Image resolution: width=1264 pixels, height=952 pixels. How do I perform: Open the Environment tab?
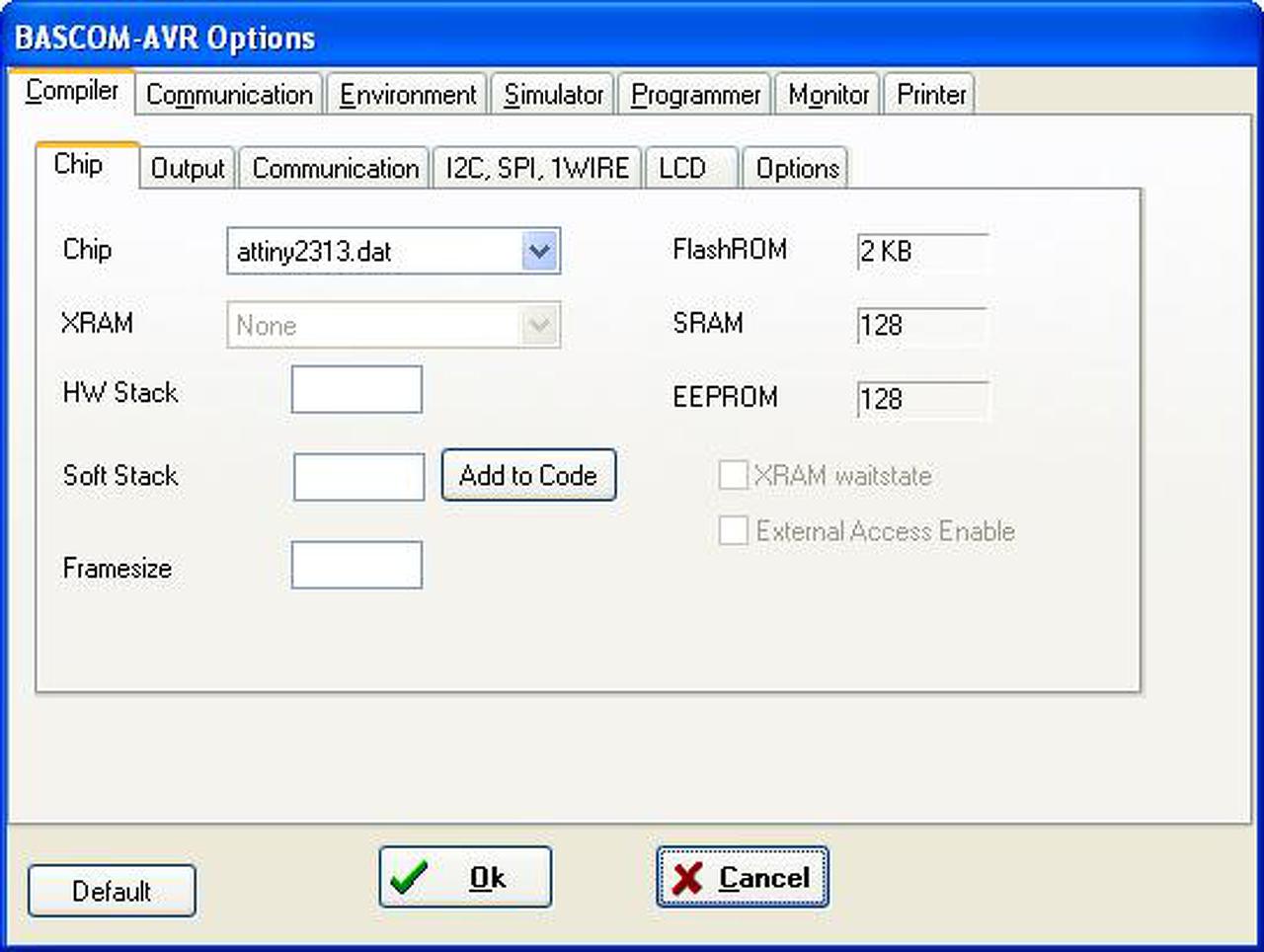[408, 95]
